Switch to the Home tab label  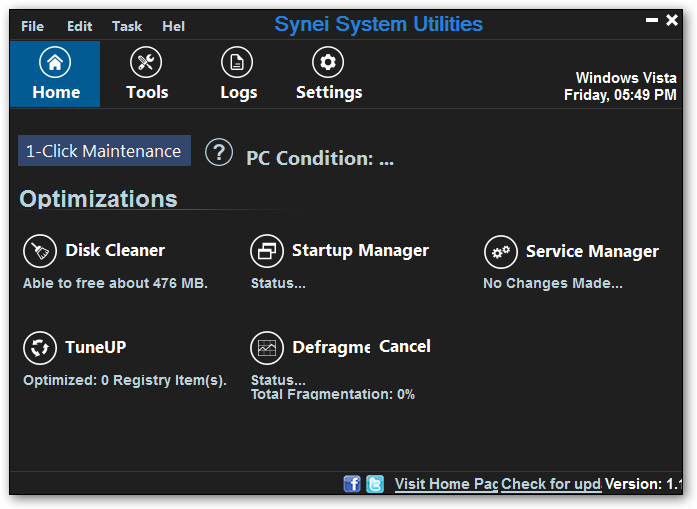(x=56, y=92)
